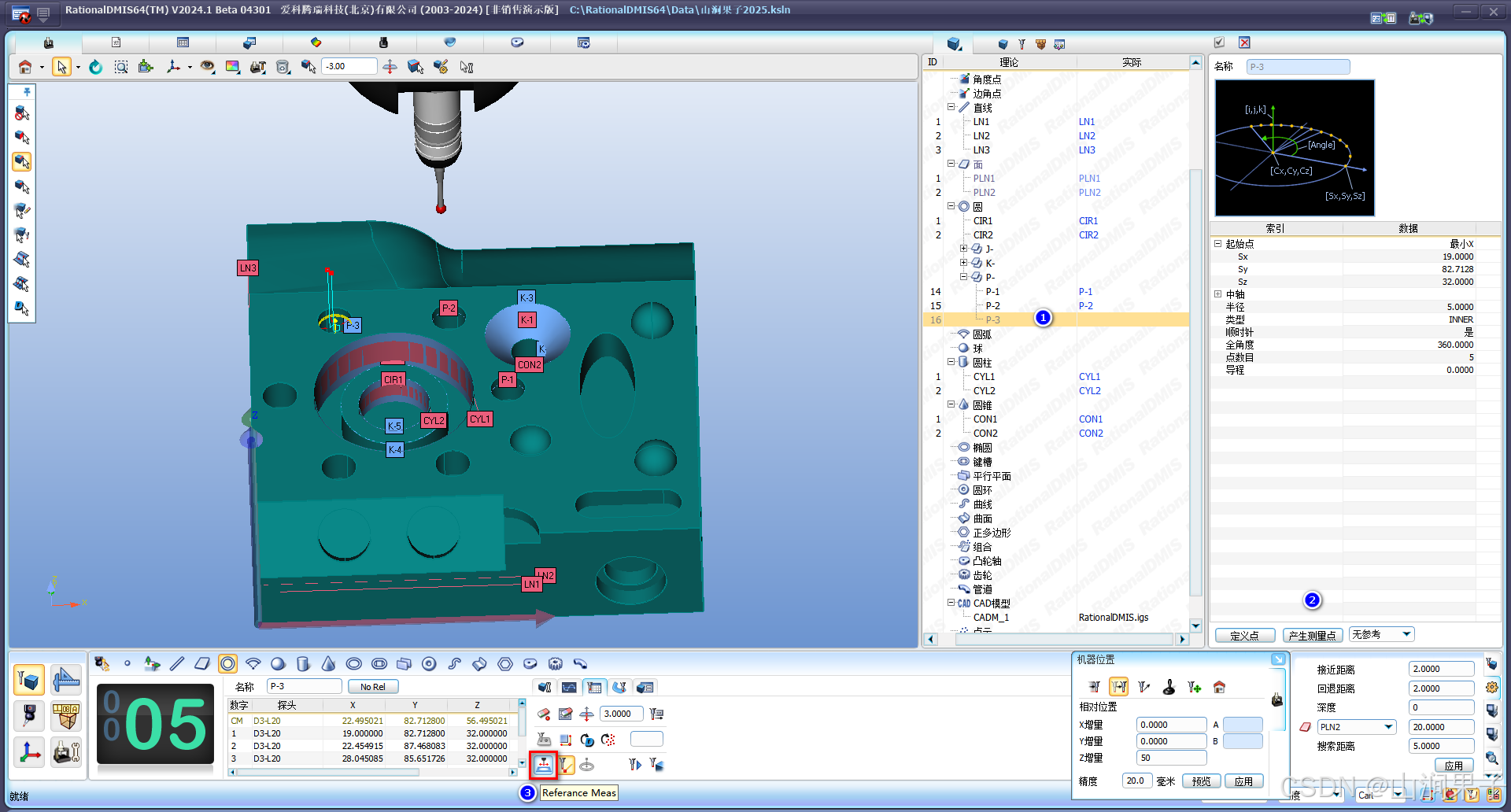Open the feature database tab in right panel

(954, 43)
